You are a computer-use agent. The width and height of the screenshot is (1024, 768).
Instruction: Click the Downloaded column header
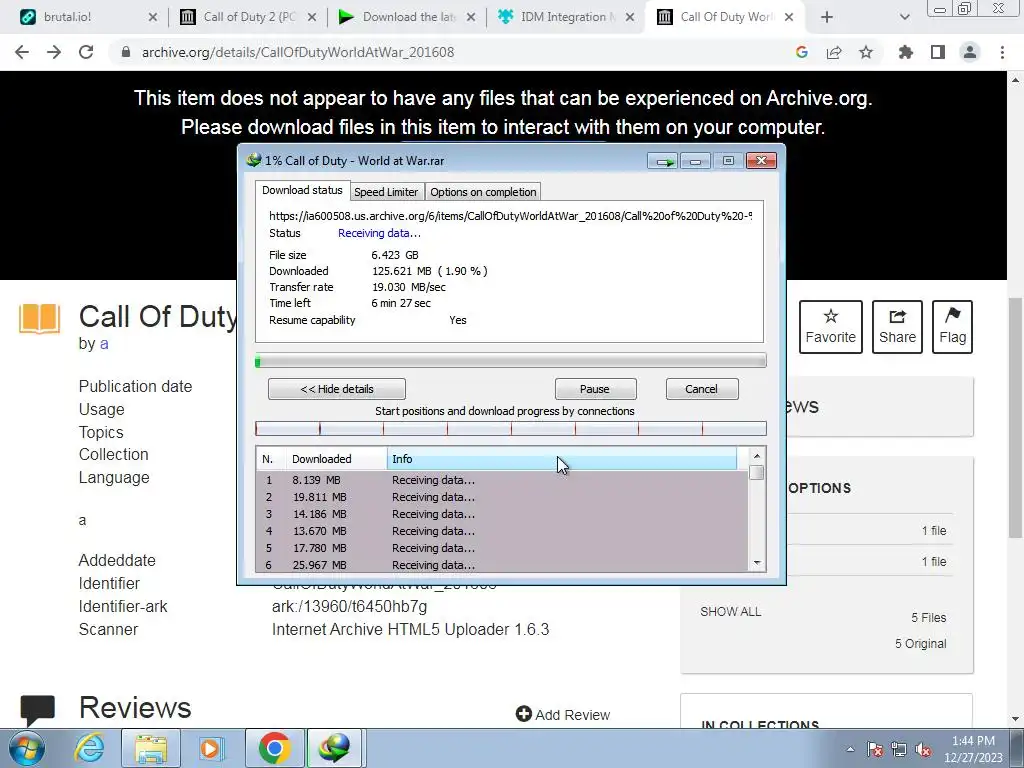click(x=336, y=459)
